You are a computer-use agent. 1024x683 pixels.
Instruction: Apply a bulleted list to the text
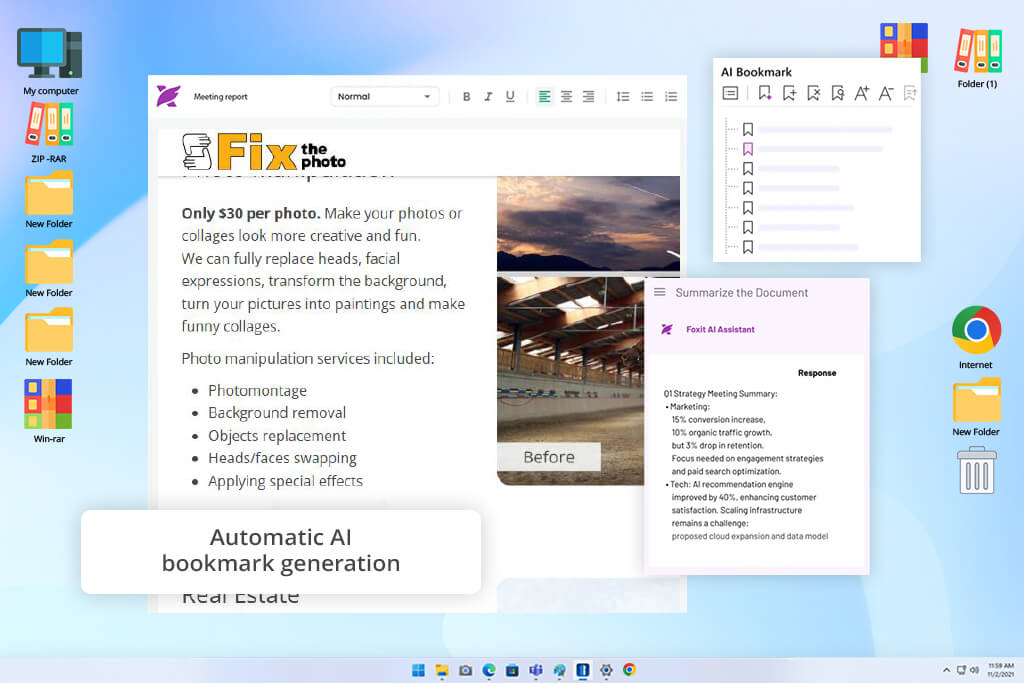click(x=647, y=97)
